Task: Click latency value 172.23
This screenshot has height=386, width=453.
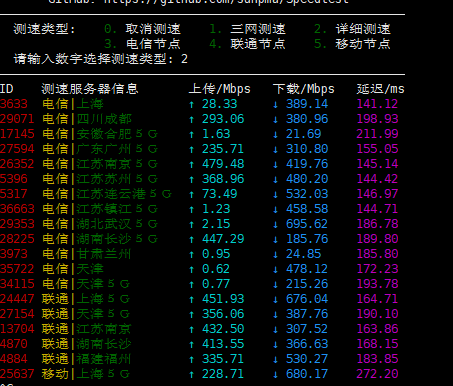Action: (377, 269)
